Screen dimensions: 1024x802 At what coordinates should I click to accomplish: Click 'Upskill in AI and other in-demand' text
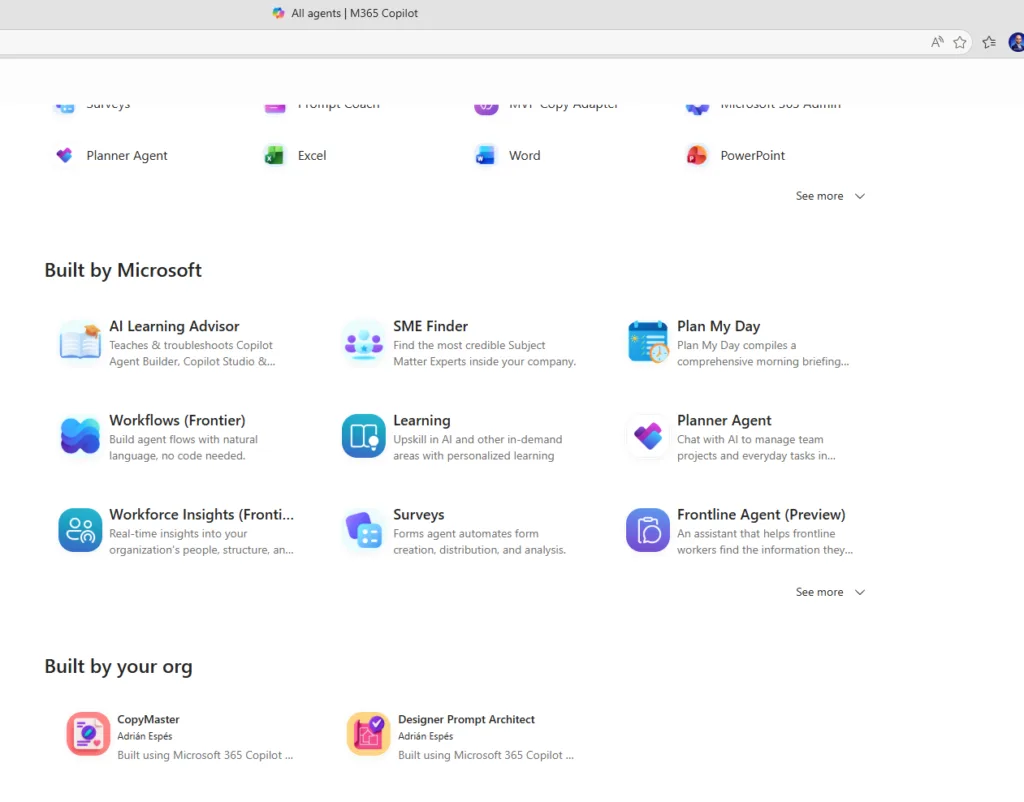[477, 440]
